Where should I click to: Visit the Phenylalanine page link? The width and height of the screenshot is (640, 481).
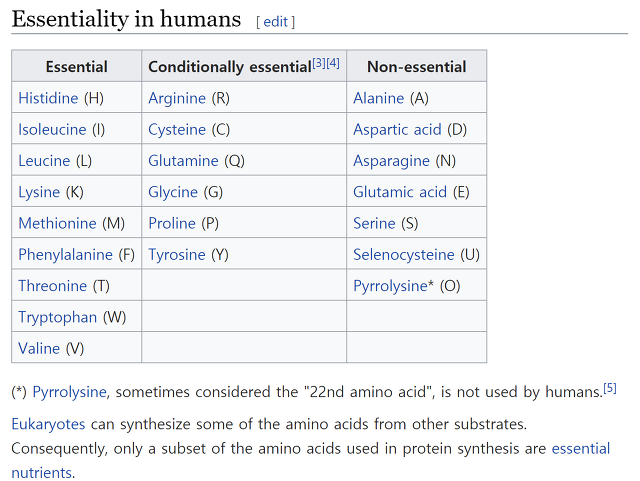65,255
